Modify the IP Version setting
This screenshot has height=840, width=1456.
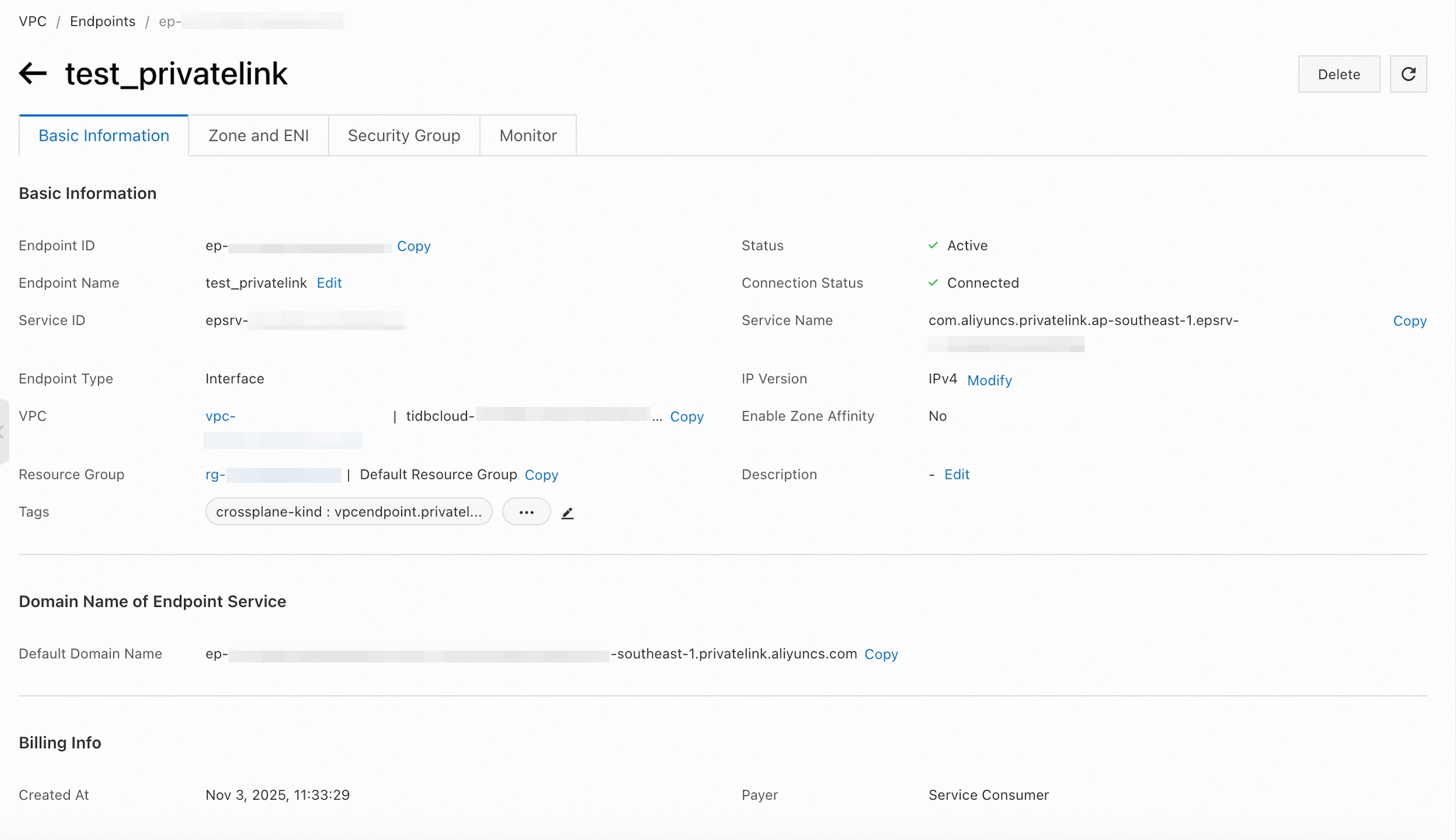click(x=989, y=380)
